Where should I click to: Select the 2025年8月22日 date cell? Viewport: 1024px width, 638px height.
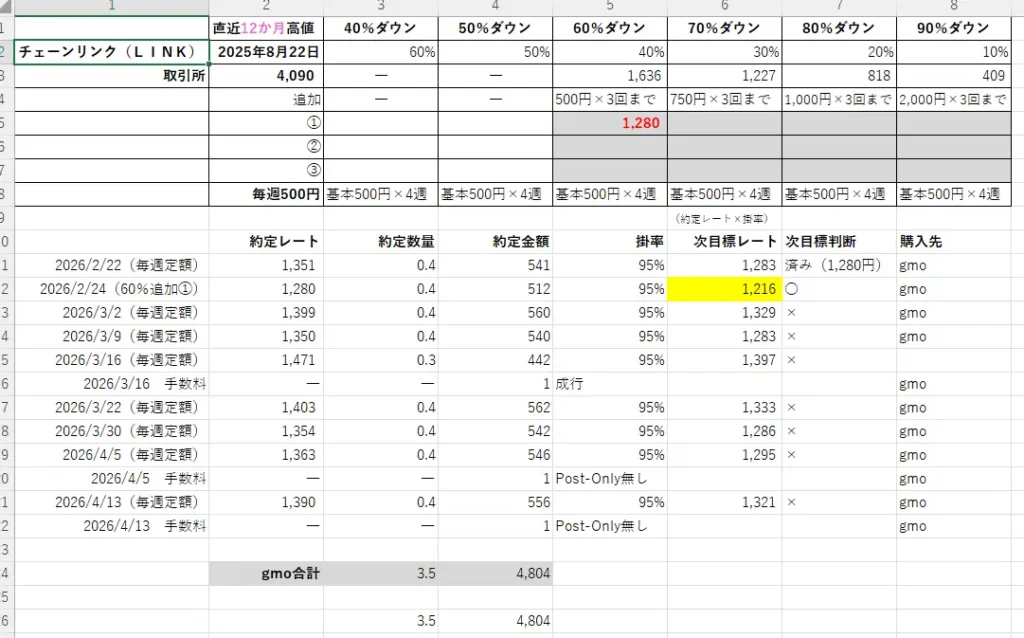click(x=265, y=50)
